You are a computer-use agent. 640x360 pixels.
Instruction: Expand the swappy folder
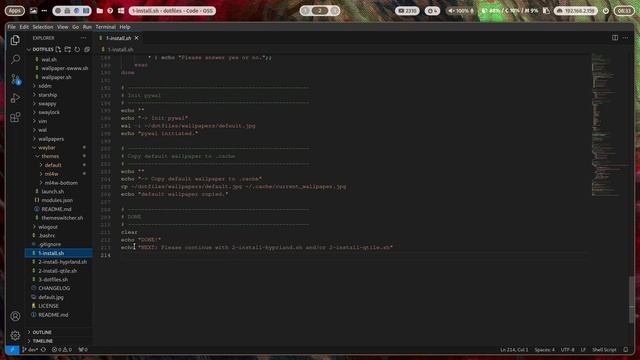tap(47, 104)
